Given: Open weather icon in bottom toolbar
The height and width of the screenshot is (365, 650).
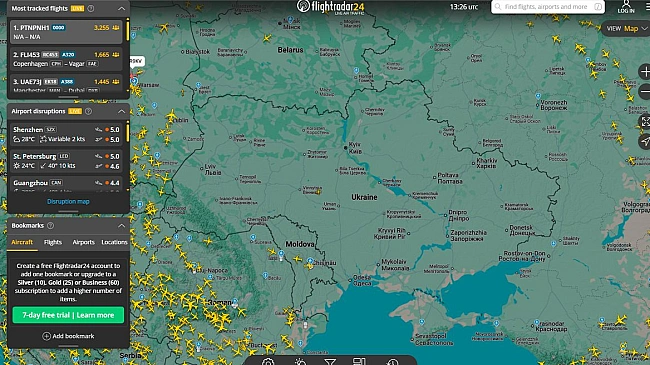Looking at the screenshot, I should (x=300, y=362).
